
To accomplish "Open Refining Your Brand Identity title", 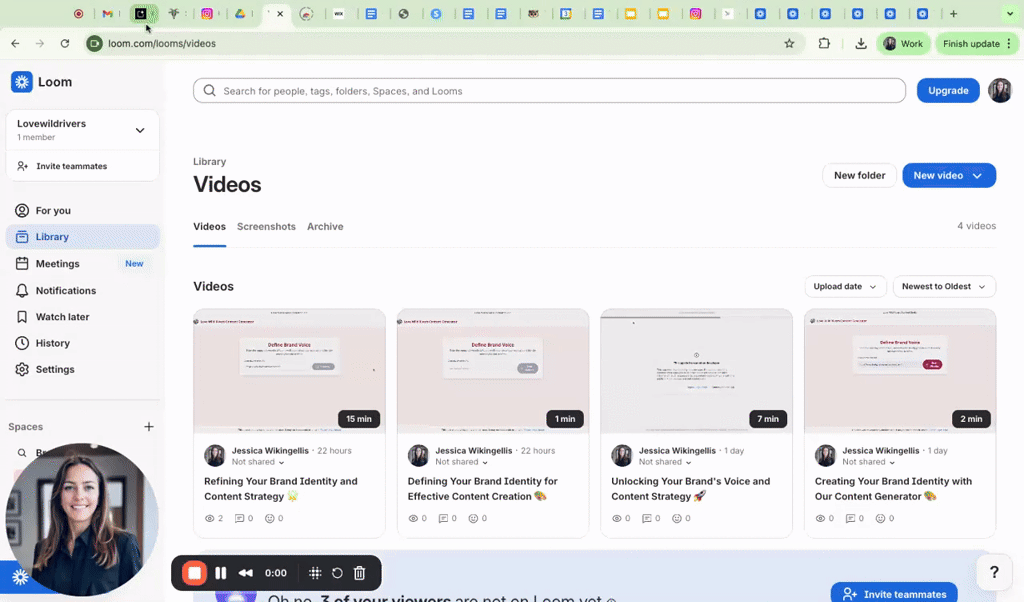I will coord(281,488).
